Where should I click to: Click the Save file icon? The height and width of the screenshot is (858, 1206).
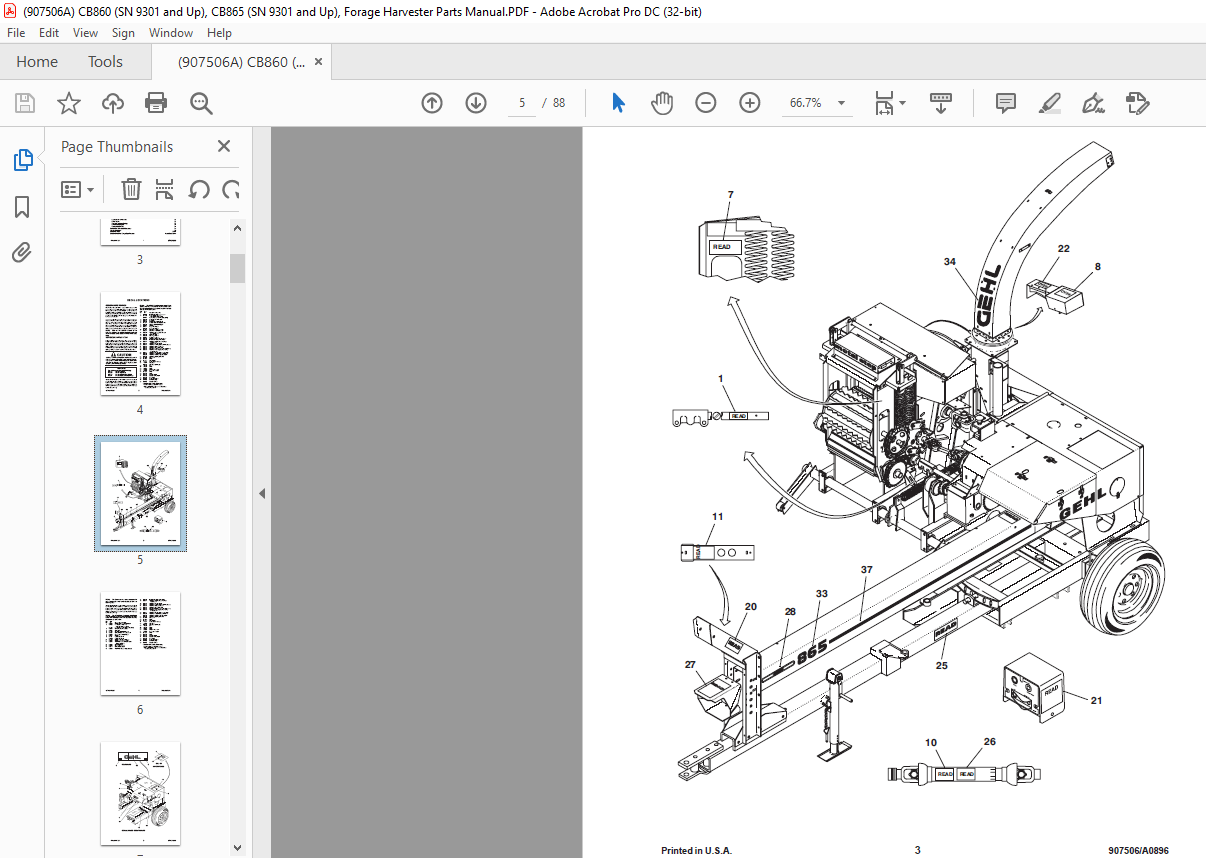25,103
